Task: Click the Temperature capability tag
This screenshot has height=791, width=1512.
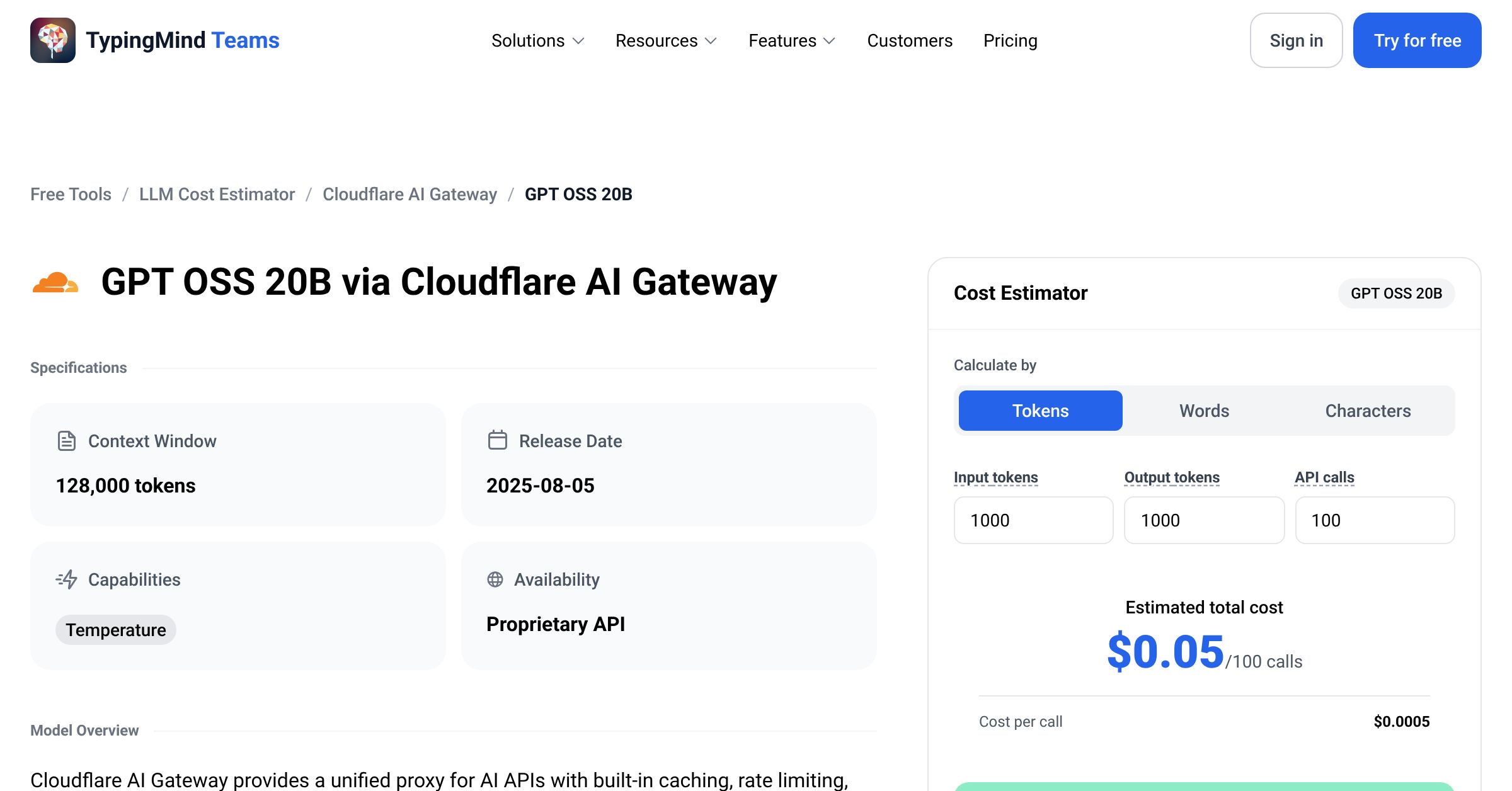Action: pyautogui.click(x=116, y=630)
